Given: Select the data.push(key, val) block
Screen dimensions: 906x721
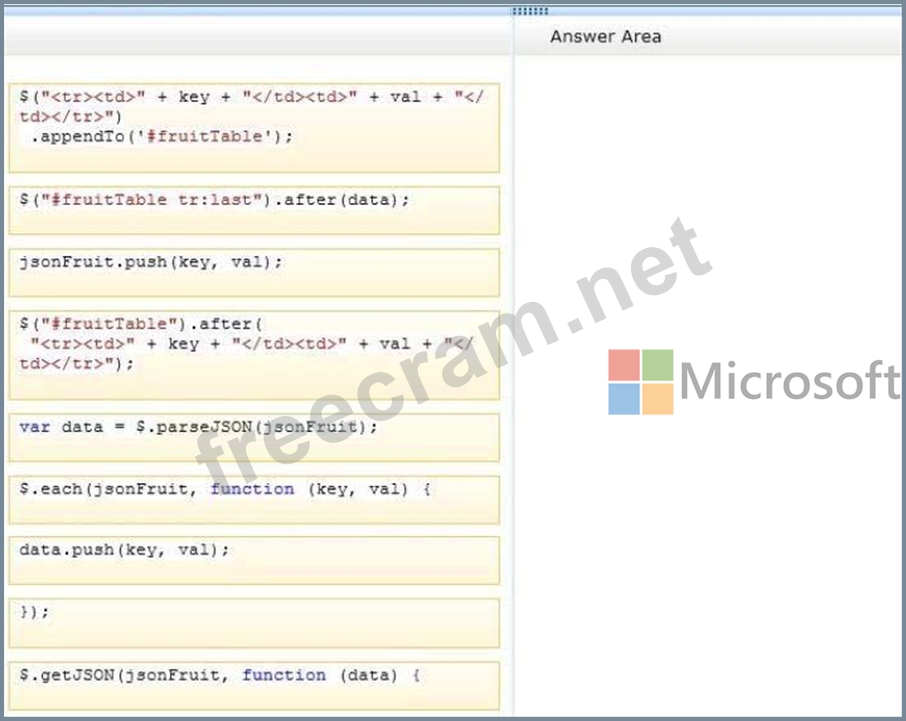Looking at the screenshot, I should click(x=254, y=560).
